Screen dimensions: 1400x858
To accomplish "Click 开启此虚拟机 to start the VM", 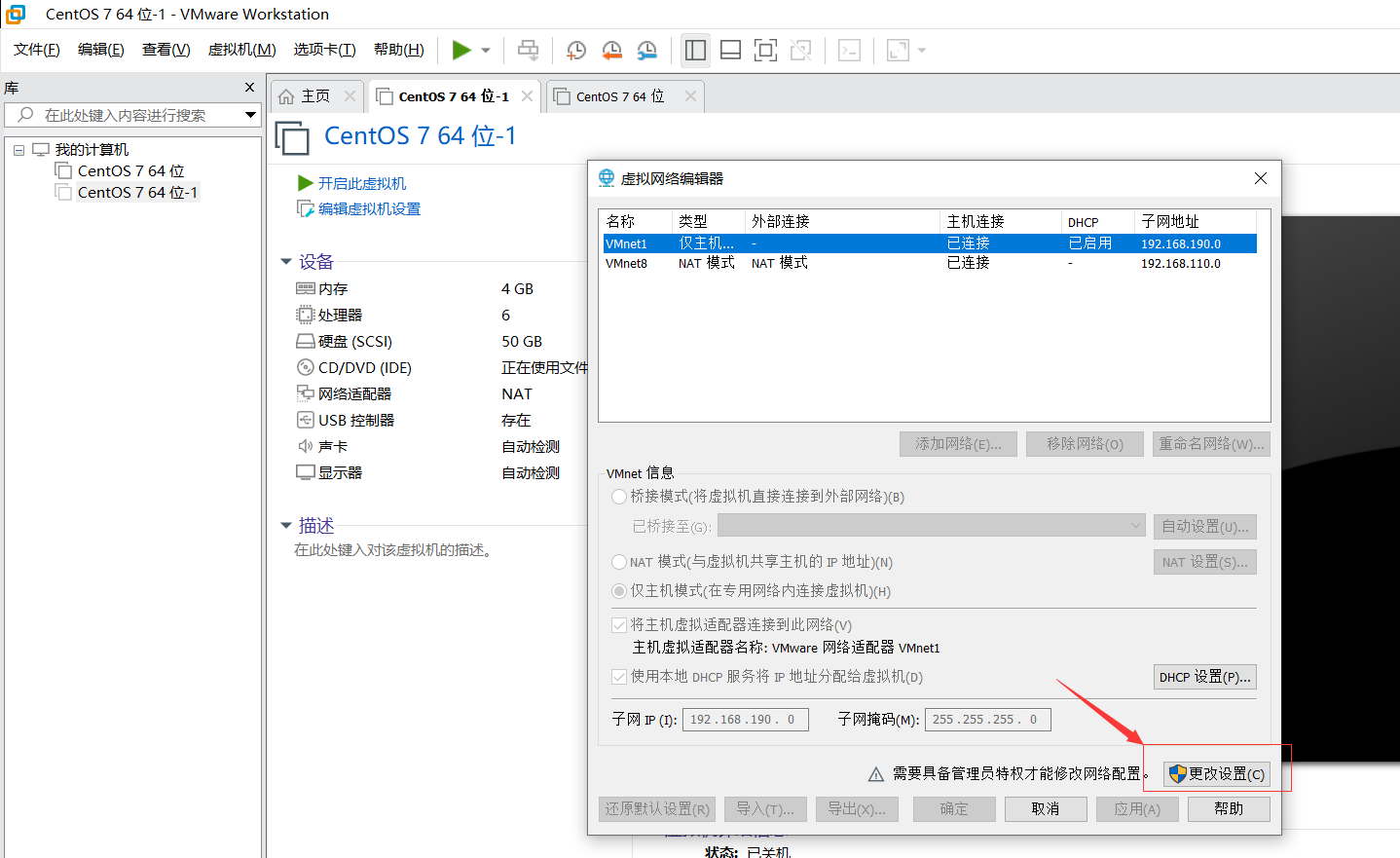I will point(361,183).
